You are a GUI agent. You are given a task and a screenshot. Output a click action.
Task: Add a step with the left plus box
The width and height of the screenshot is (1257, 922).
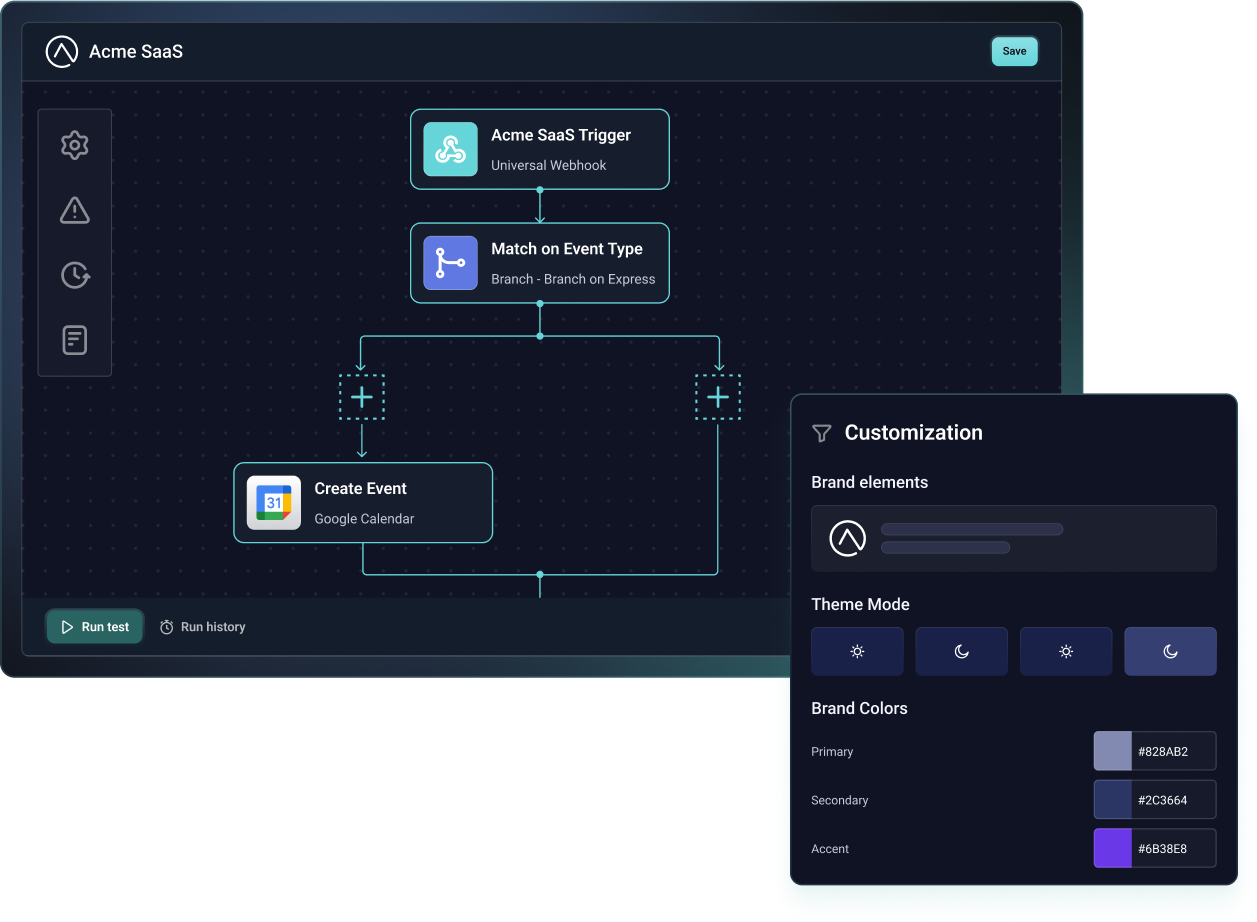(x=362, y=397)
